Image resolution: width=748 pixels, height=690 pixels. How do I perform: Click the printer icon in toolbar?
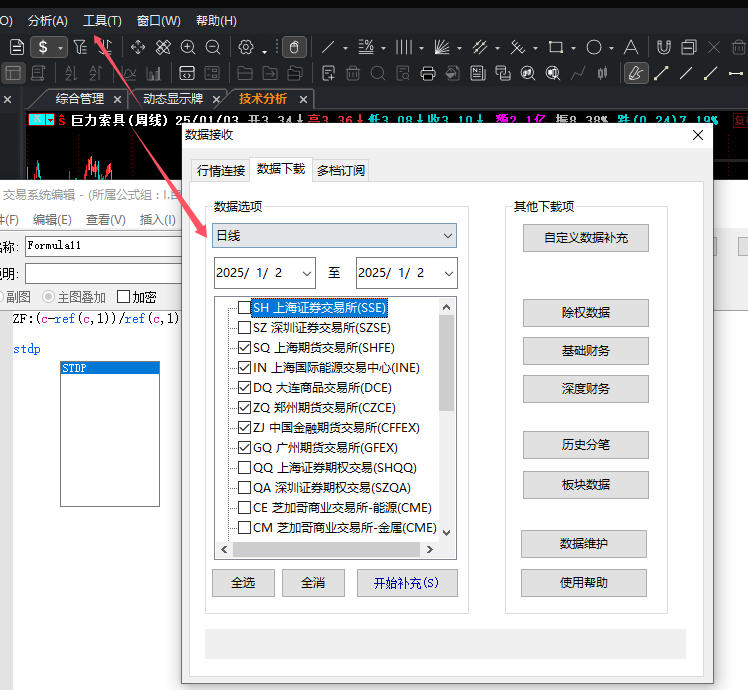tap(428, 73)
